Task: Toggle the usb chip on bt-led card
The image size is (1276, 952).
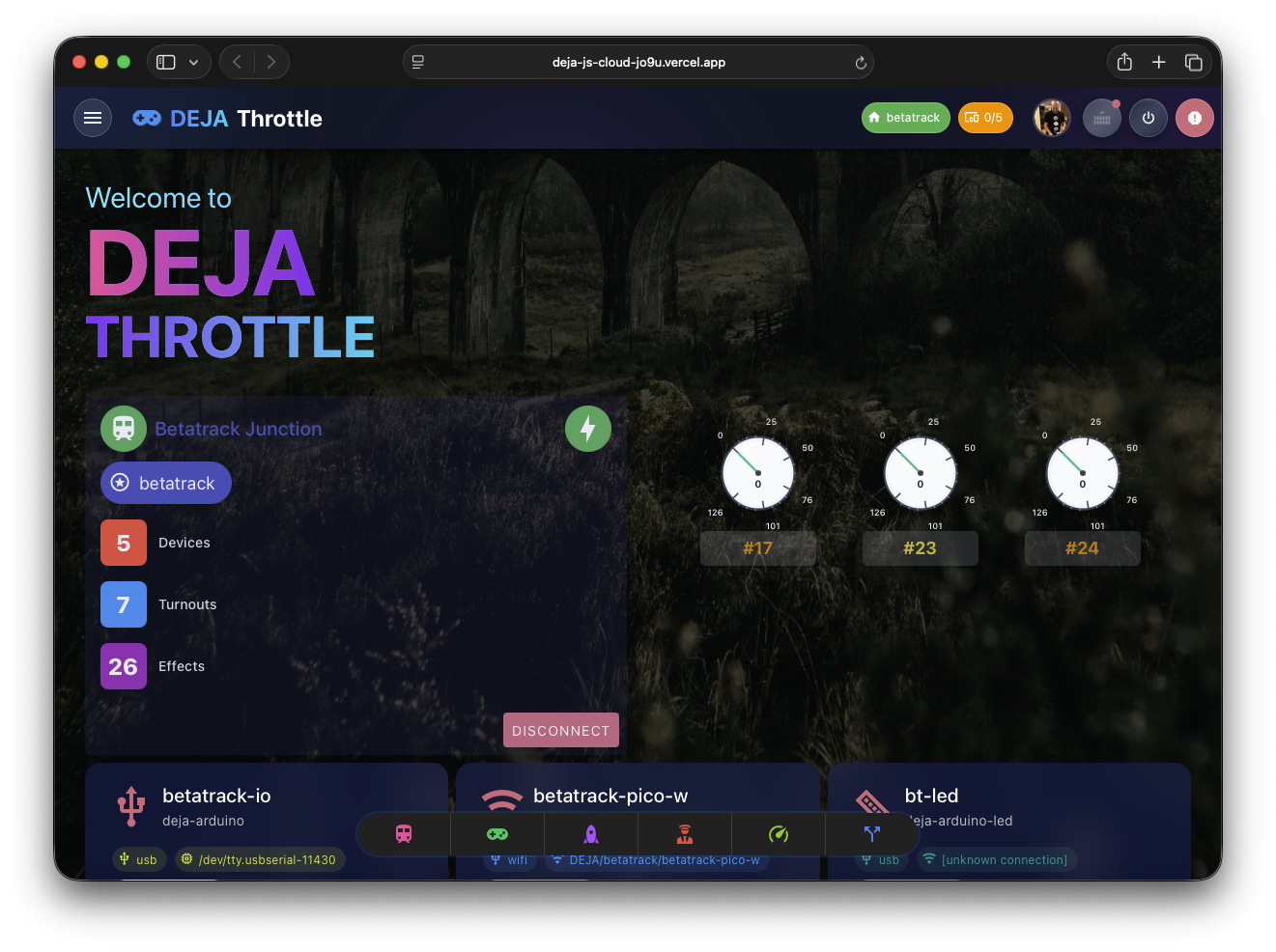Action: click(882, 859)
